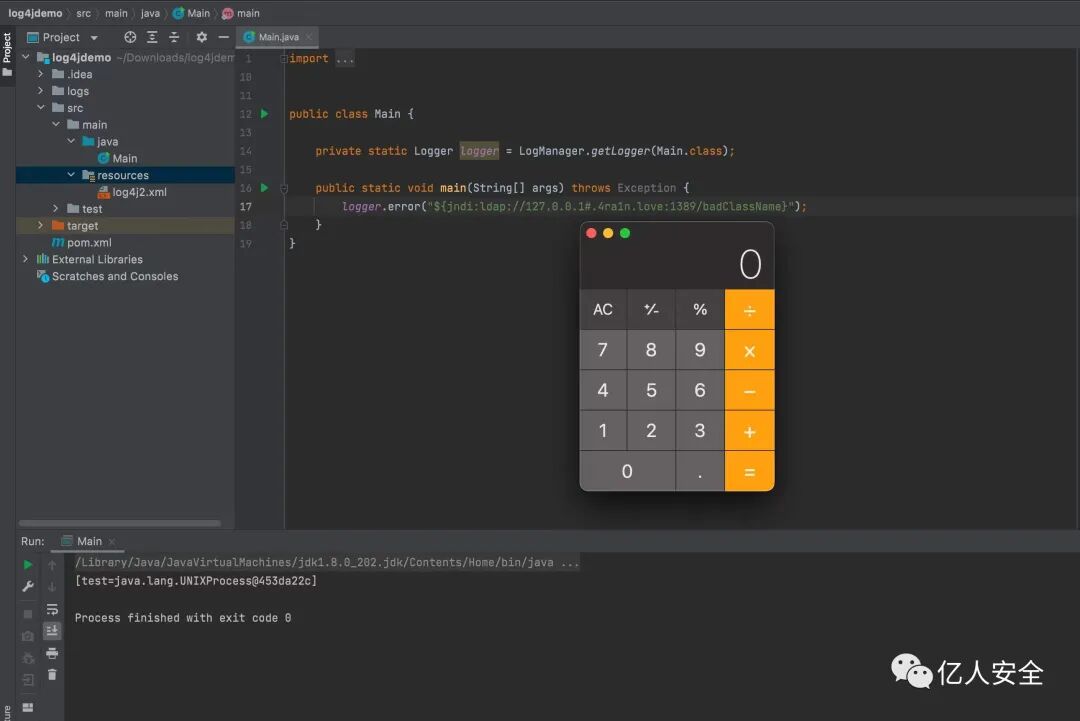Select log4j2.xml in project tree
The width and height of the screenshot is (1080, 721).
click(x=132, y=192)
